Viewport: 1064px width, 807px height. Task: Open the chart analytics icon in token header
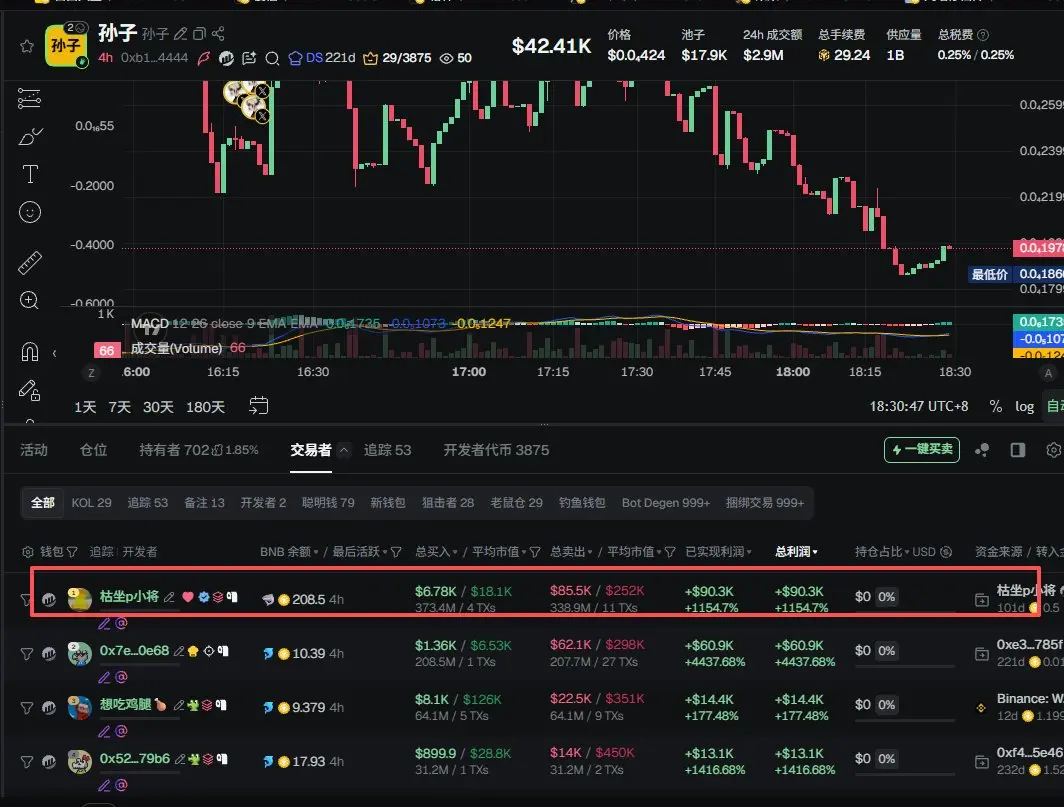[x=226, y=58]
